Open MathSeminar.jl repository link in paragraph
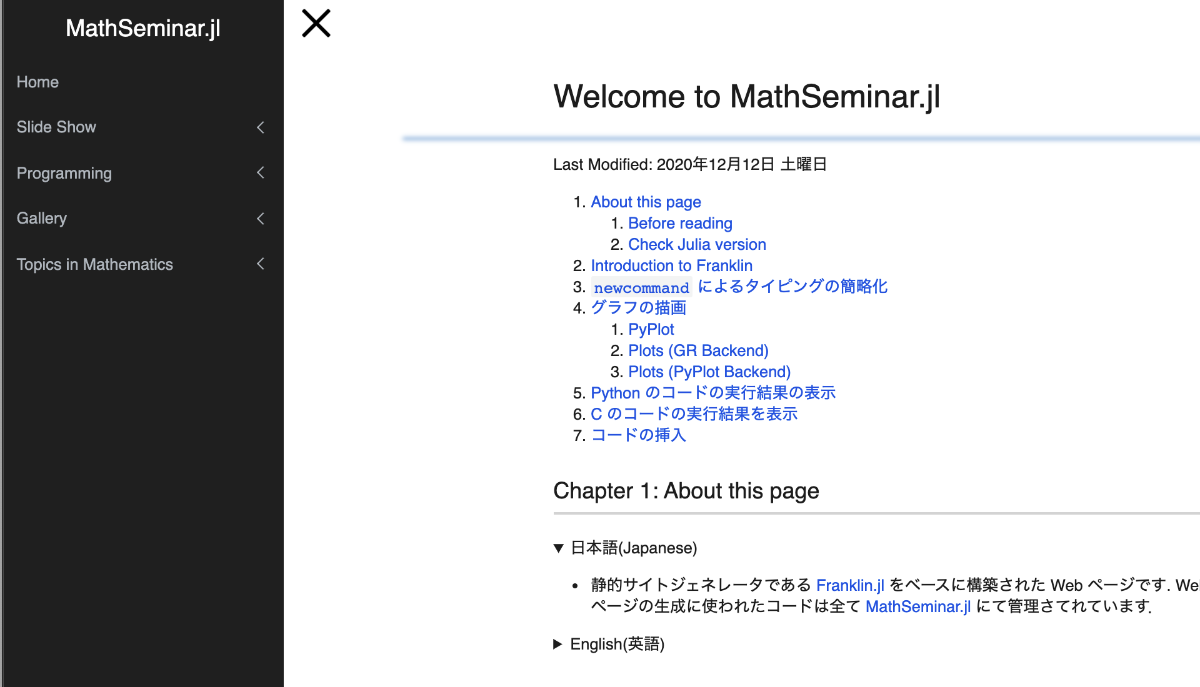Image resolution: width=1200 pixels, height=687 pixels. [918, 606]
